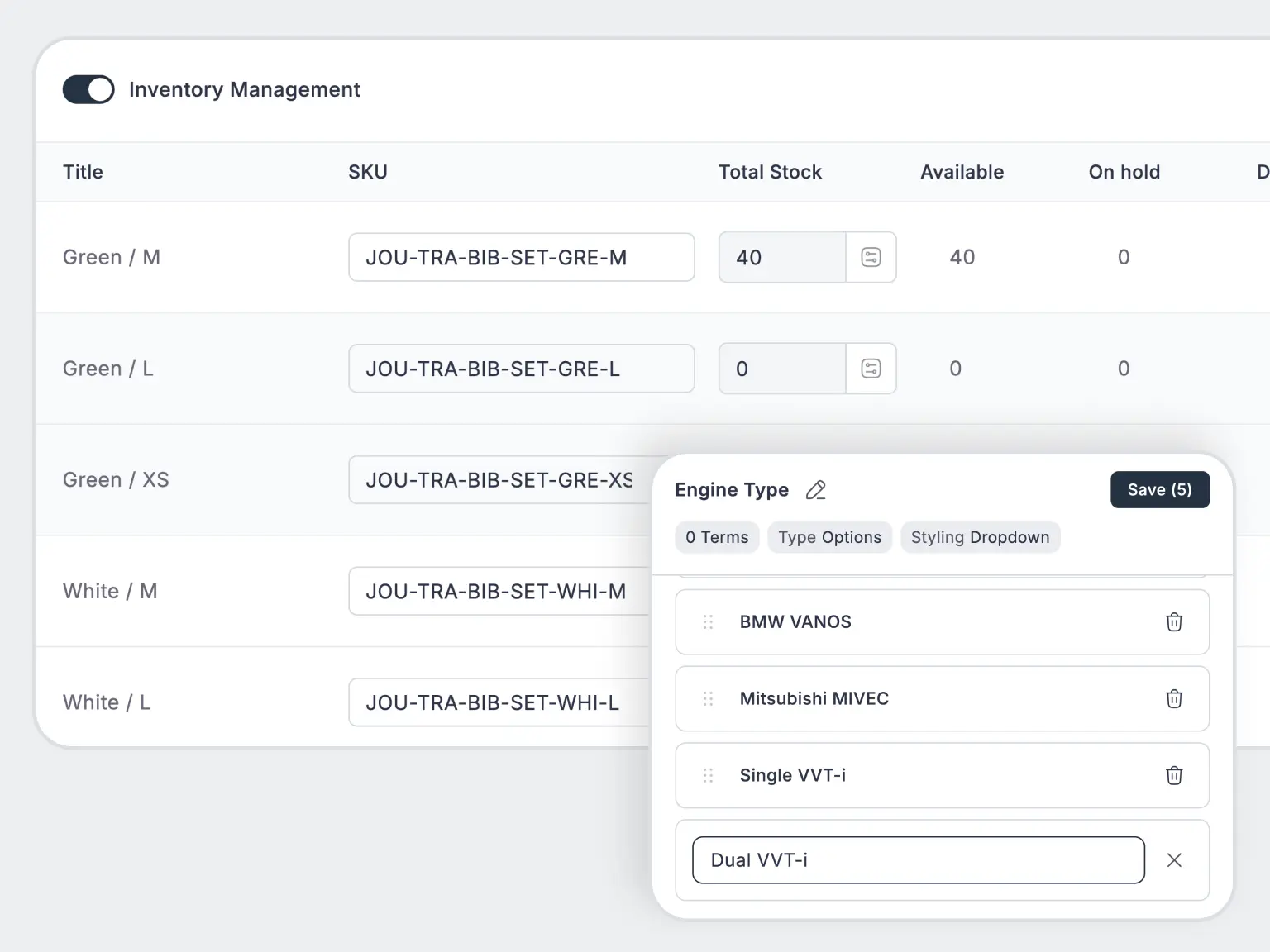This screenshot has width=1270, height=952.
Task: Delete the BMW VANOS term
Action: pos(1174,621)
